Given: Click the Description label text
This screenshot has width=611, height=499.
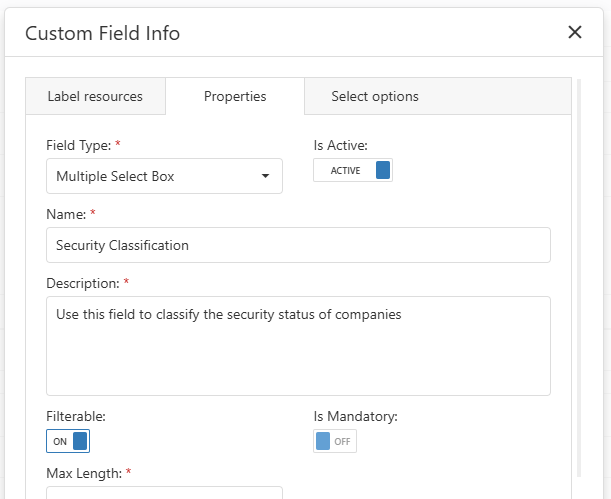Looking at the screenshot, I should point(83,283).
